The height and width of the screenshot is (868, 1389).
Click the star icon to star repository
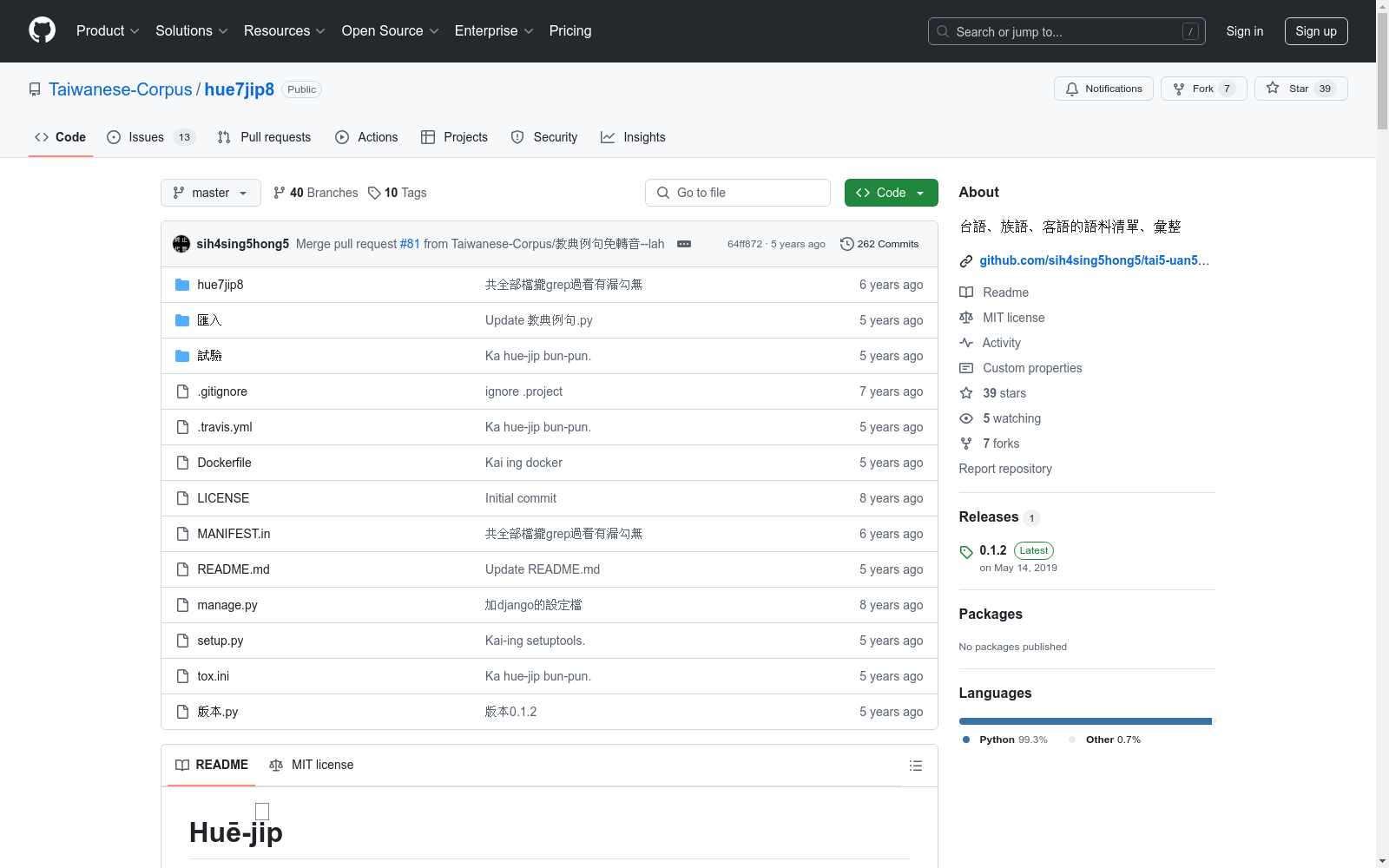1273,88
